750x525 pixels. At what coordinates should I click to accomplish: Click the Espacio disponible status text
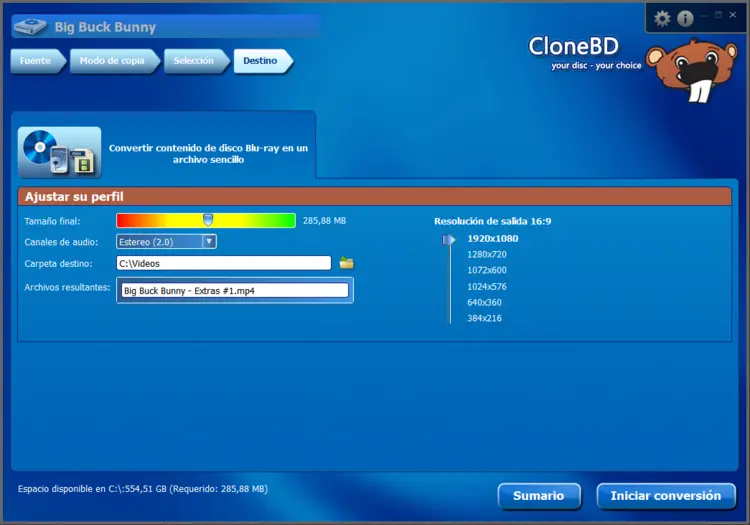pyautogui.click(x=143, y=489)
